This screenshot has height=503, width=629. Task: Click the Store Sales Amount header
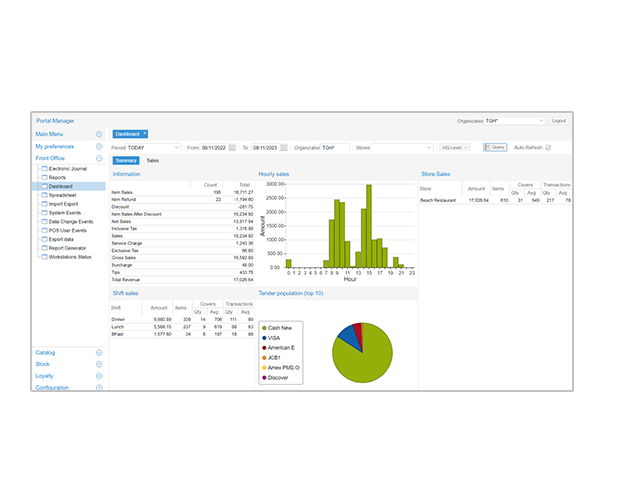476,189
